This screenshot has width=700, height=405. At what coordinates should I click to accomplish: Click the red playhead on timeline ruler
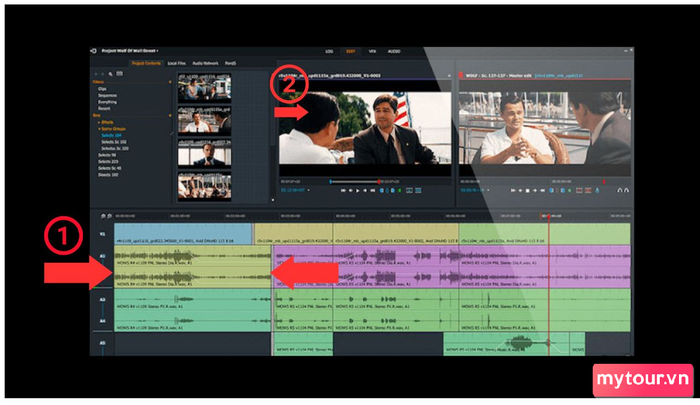click(x=549, y=216)
